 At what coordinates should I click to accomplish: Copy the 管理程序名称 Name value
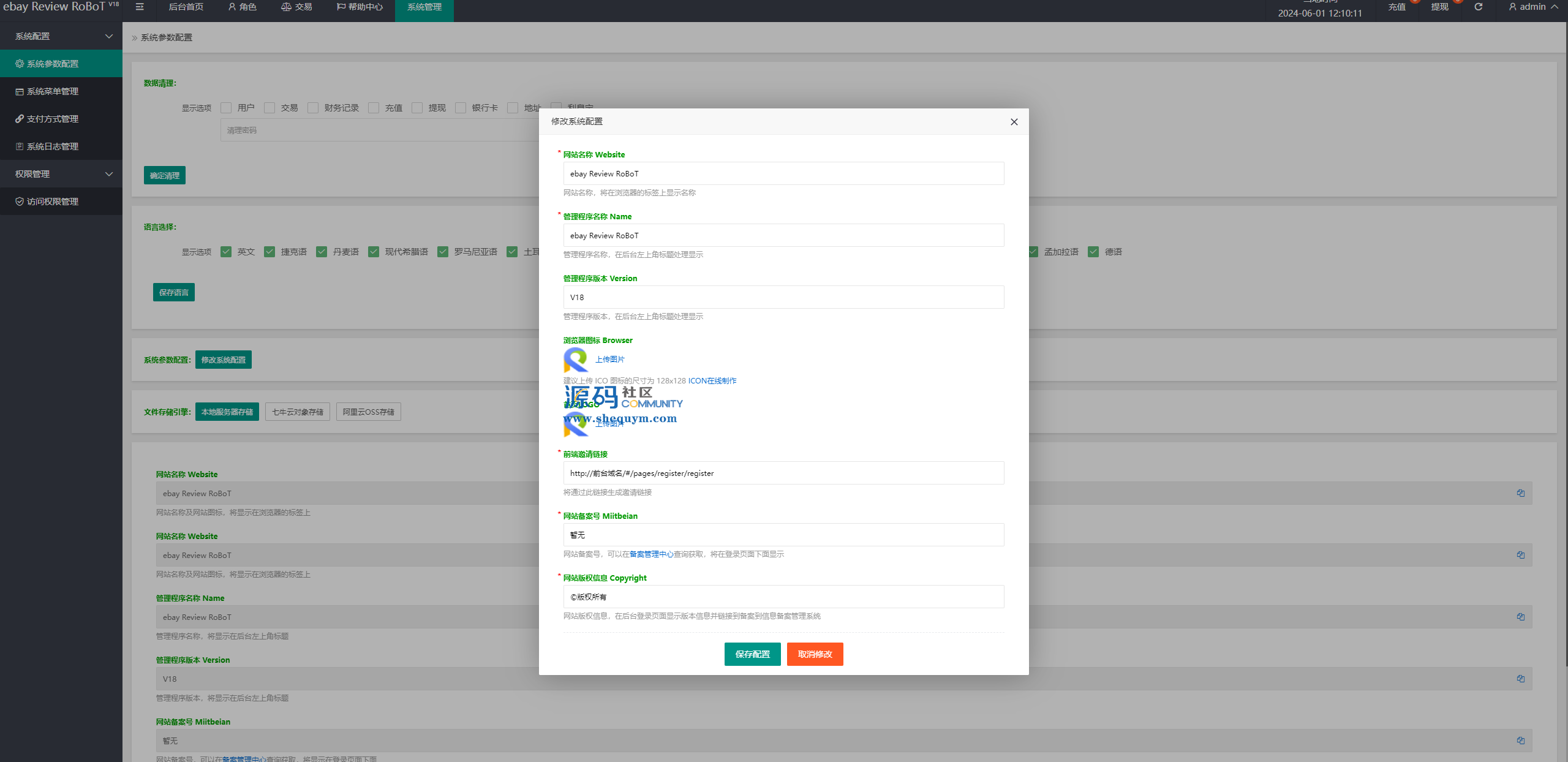pyautogui.click(x=1520, y=617)
